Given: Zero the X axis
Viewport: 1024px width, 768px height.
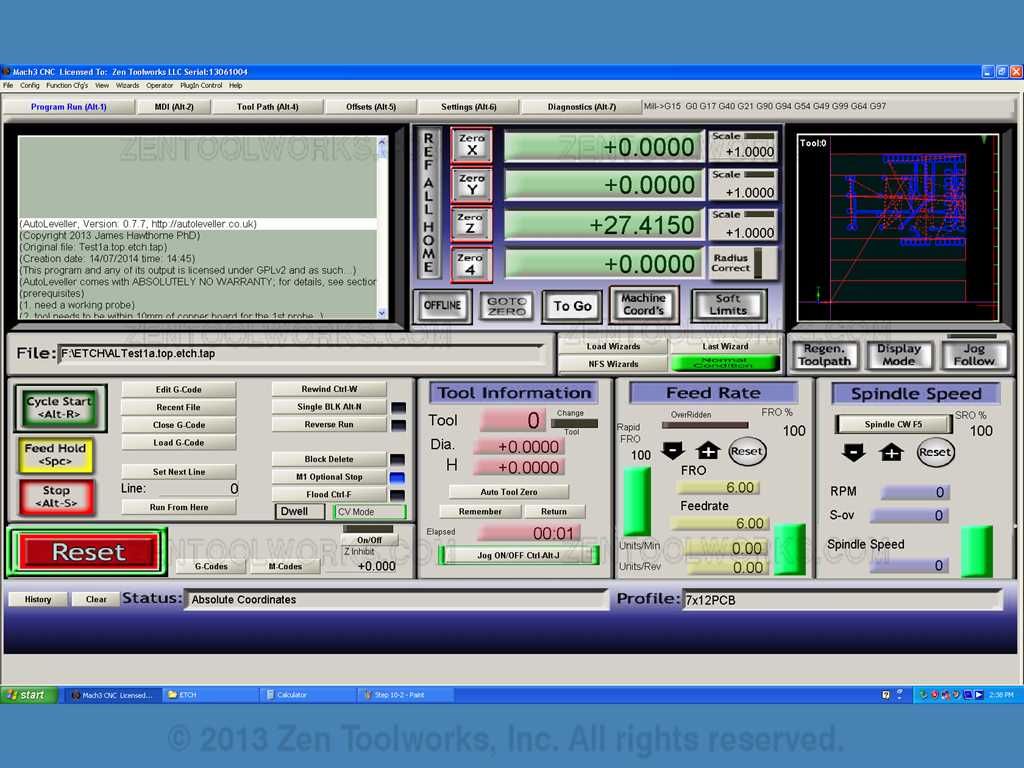Looking at the screenshot, I should point(472,145).
